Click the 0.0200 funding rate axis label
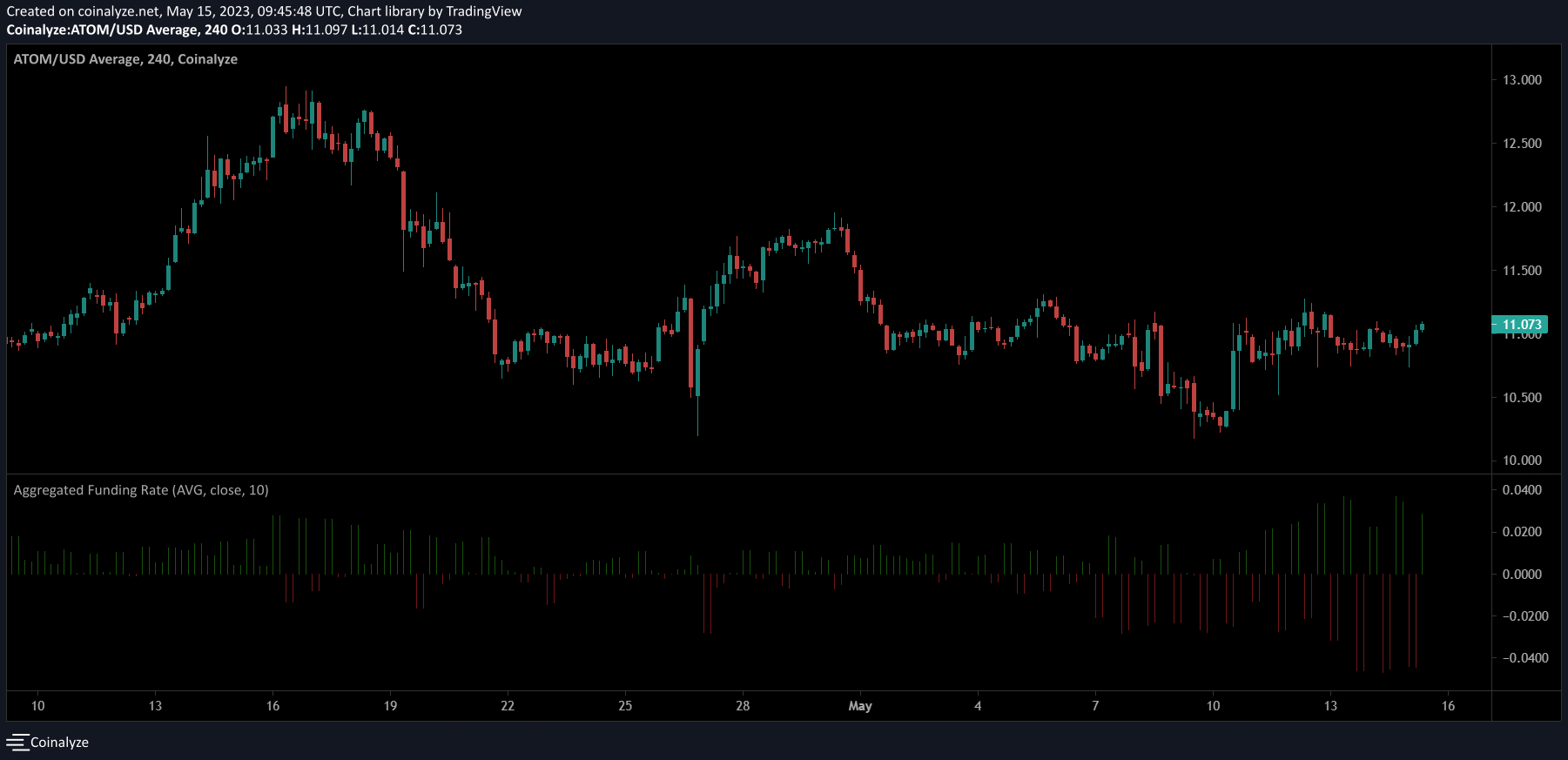The image size is (1568, 760). [x=1522, y=532]
